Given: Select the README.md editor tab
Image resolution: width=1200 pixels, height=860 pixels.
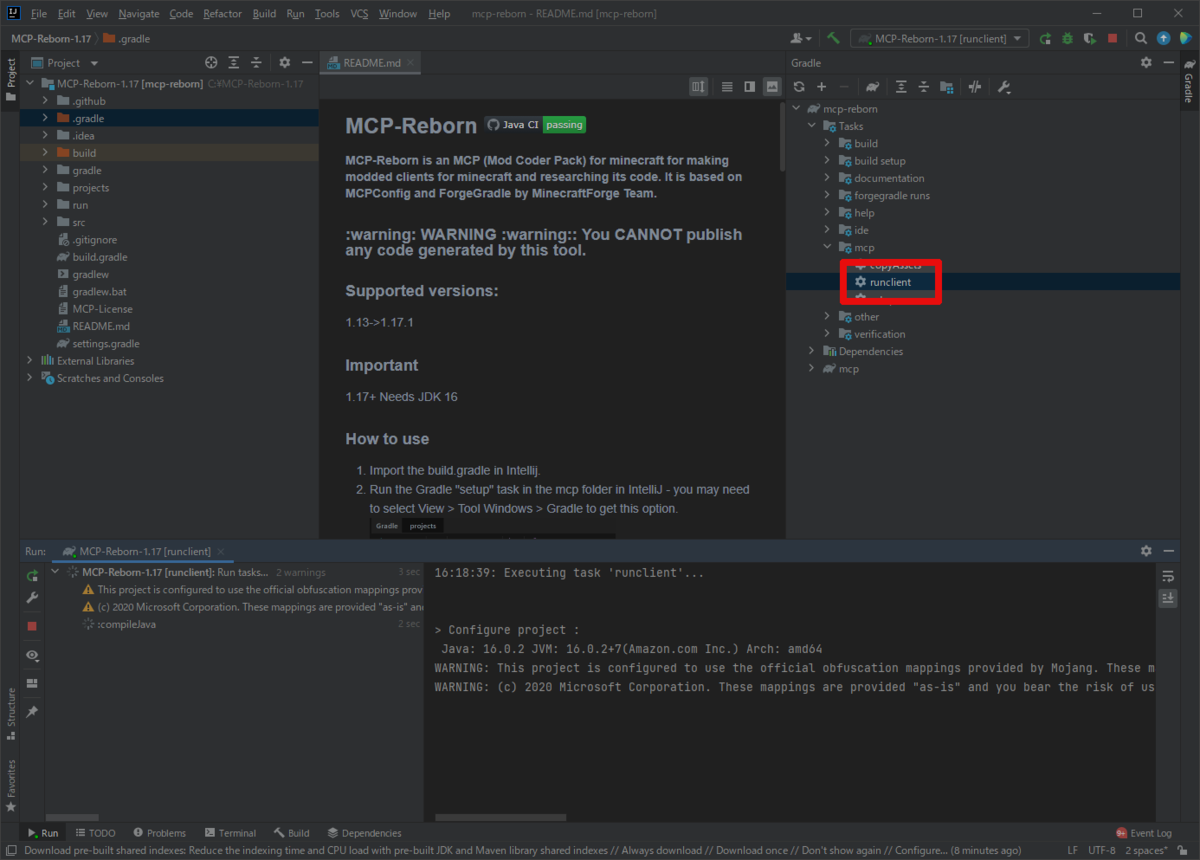Looking at the screenshot, I should 371,62.
